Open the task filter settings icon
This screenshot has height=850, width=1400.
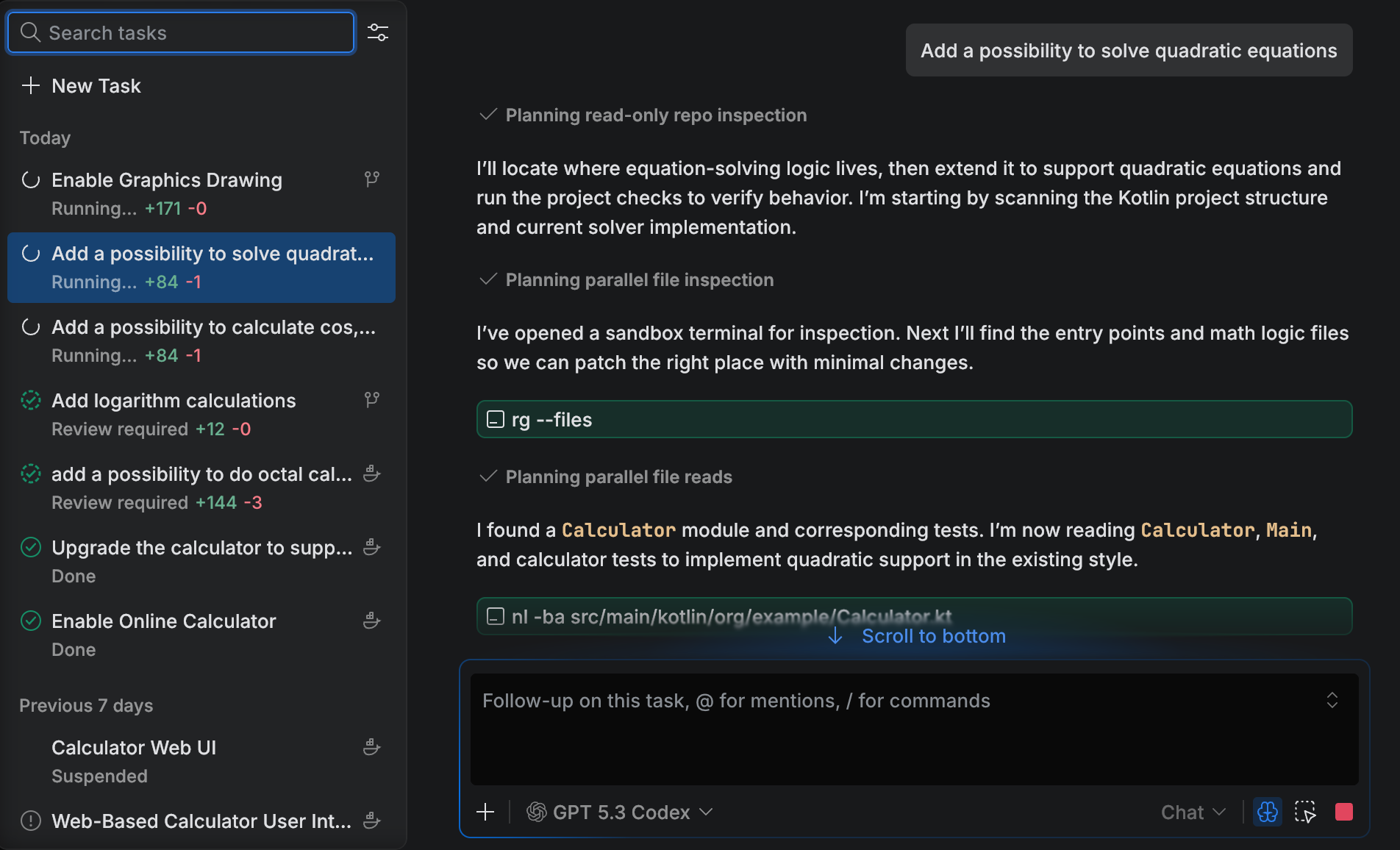click(378, 32)
